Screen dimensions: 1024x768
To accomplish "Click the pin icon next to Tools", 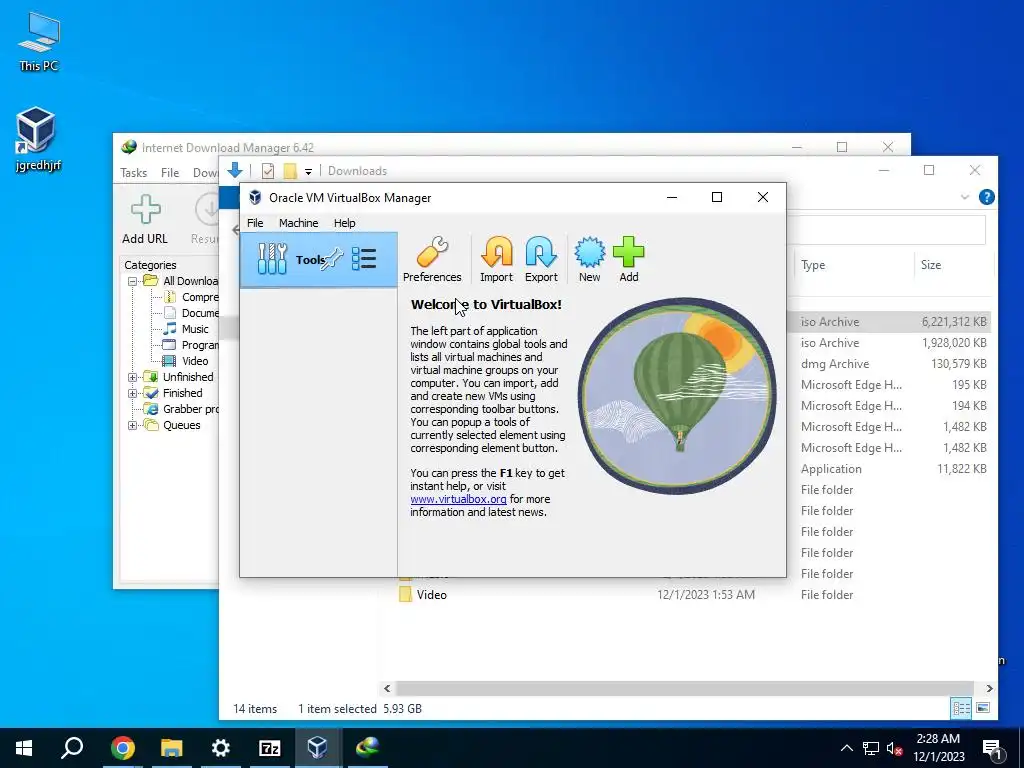I will [332, 259].
